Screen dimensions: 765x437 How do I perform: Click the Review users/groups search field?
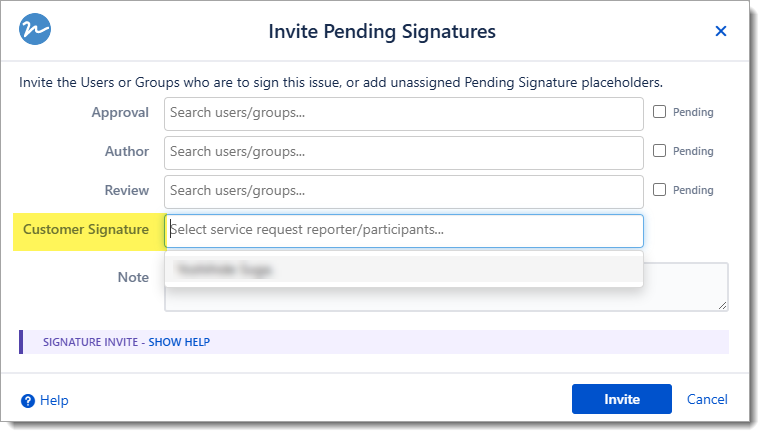[x=403, y=191]
